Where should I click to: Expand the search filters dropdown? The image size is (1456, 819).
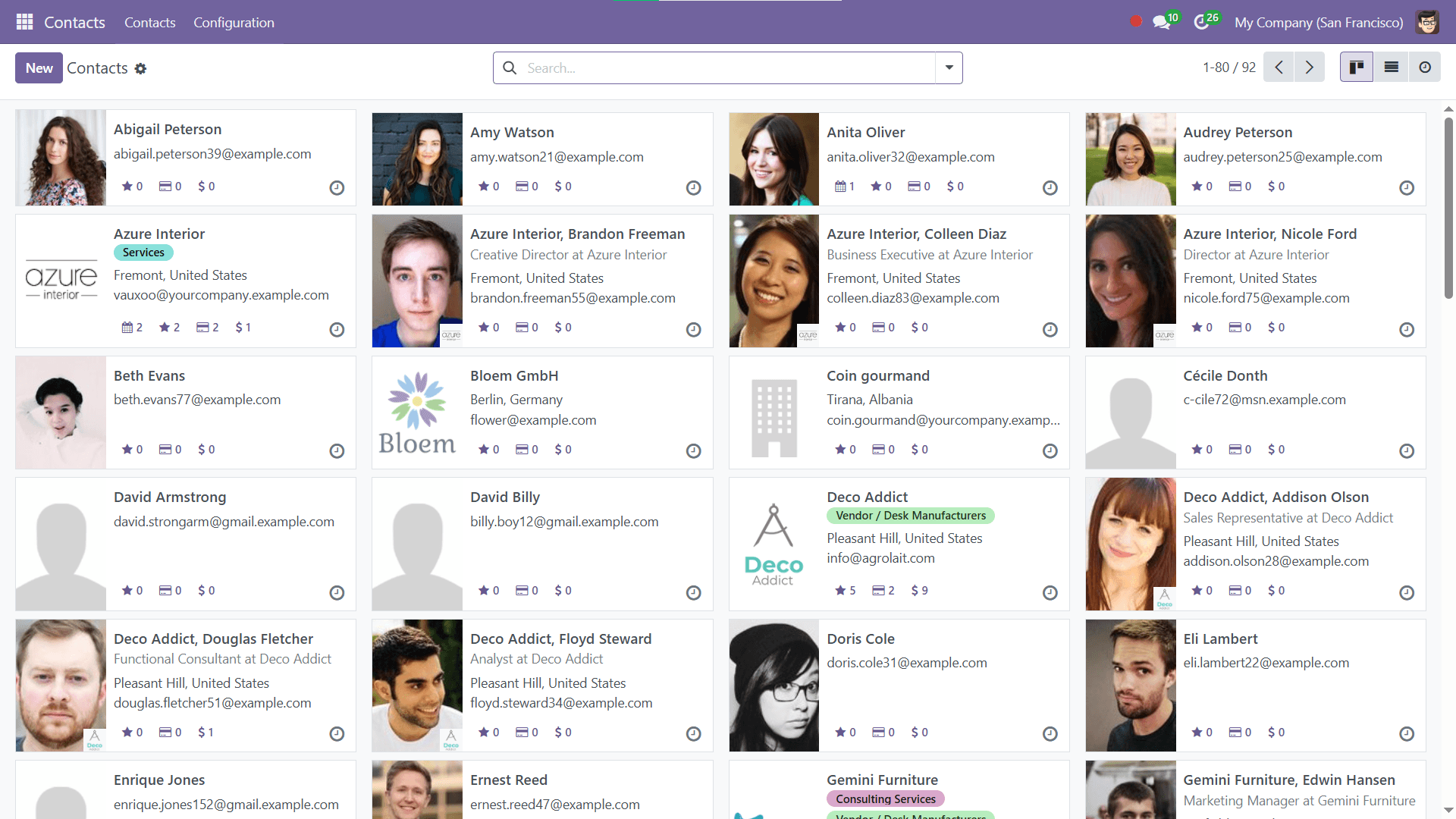click(948, 67)
